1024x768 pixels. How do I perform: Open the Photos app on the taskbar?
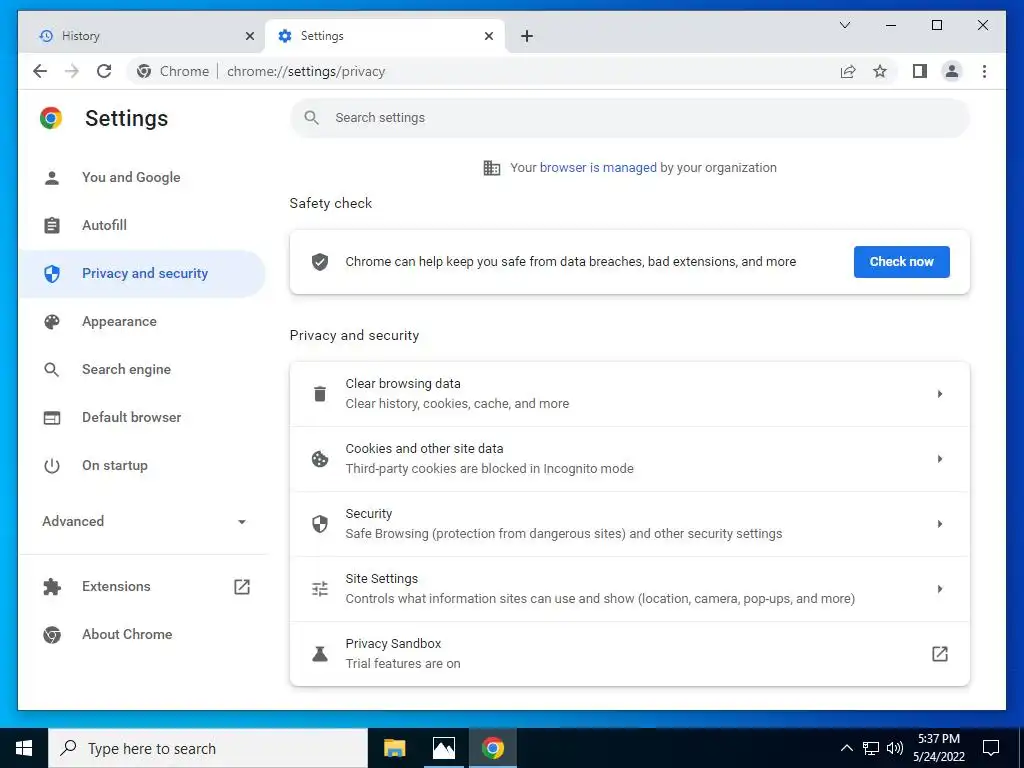[x=443, y=748]
